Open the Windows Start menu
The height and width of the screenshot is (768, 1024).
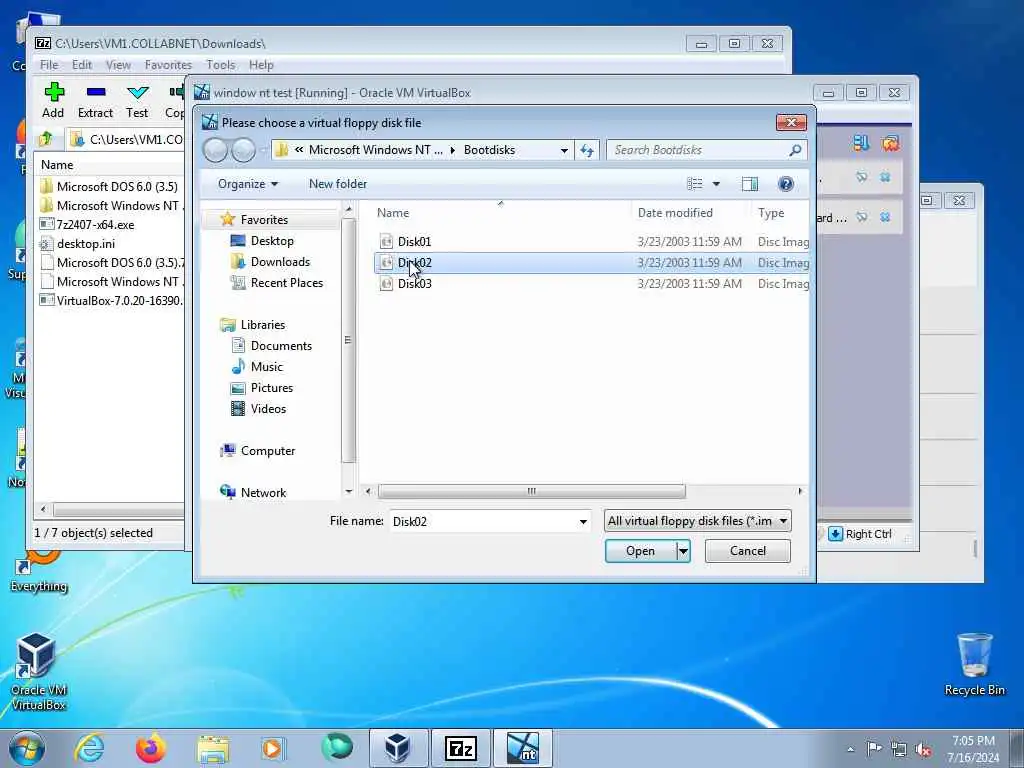(27, 748)
